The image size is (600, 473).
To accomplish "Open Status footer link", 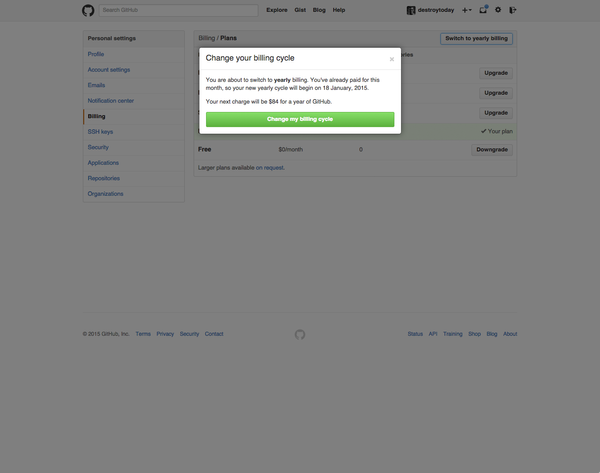I will (415, 334).
